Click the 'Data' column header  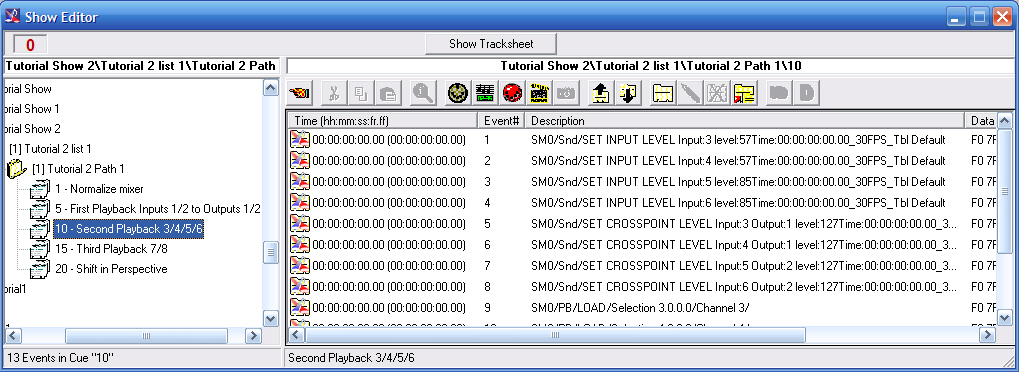point(981,120)
